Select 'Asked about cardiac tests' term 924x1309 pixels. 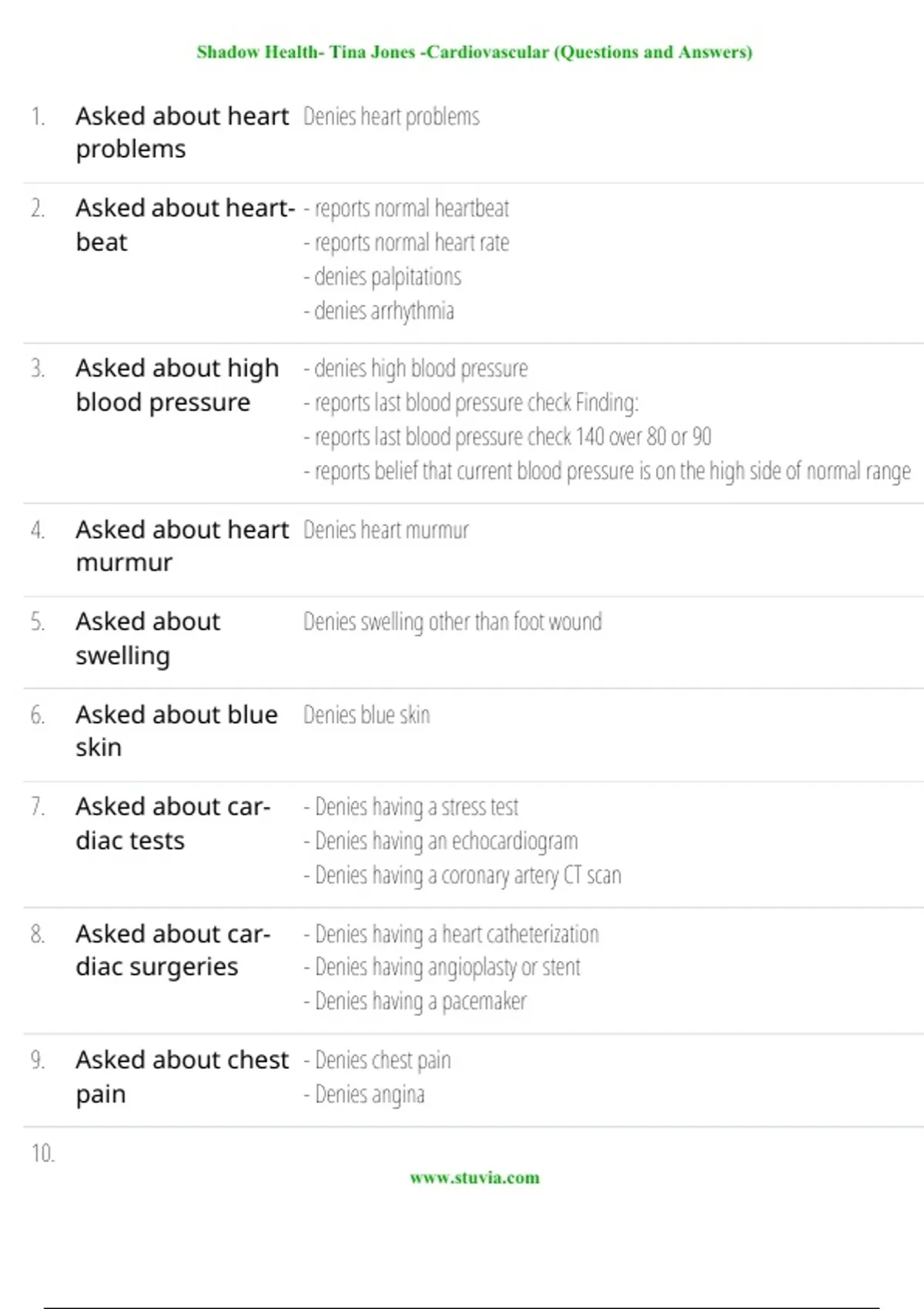tap(173, 823)
